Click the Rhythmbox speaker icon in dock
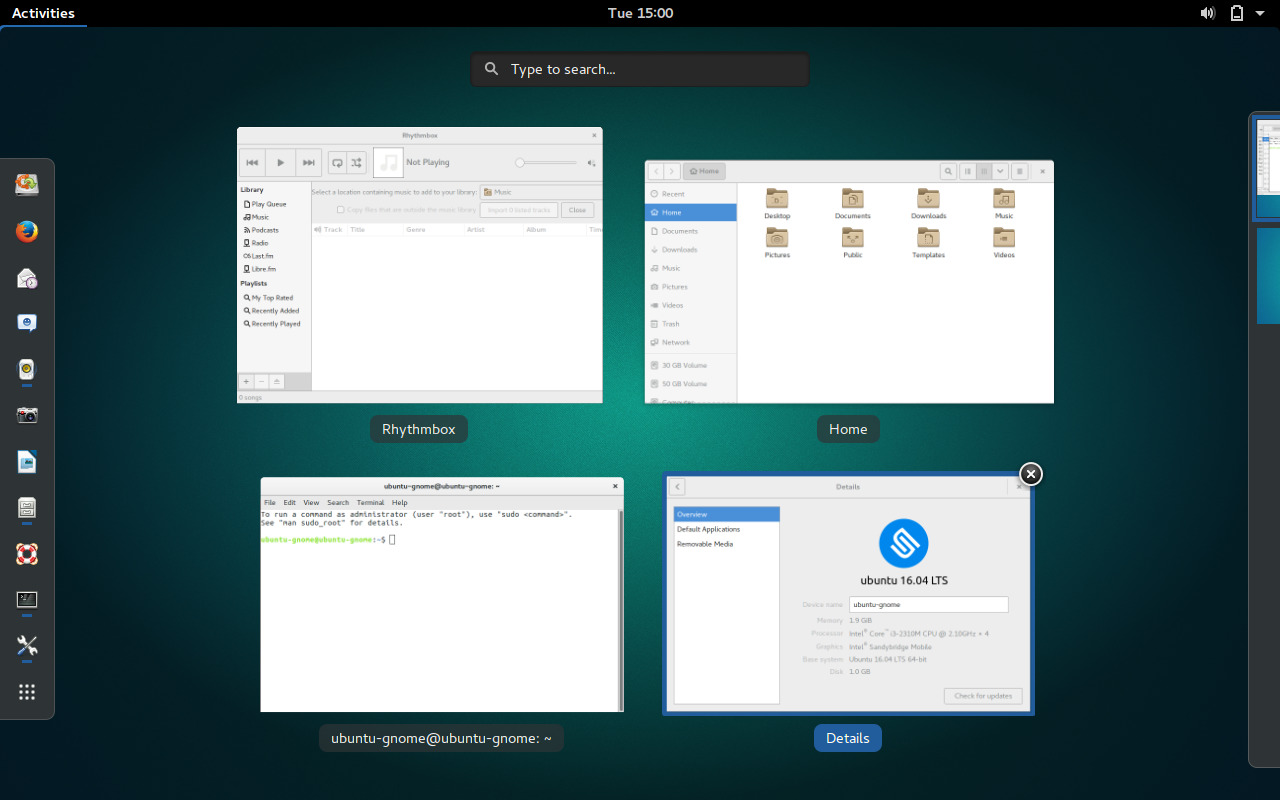 [x=27, y=369]
